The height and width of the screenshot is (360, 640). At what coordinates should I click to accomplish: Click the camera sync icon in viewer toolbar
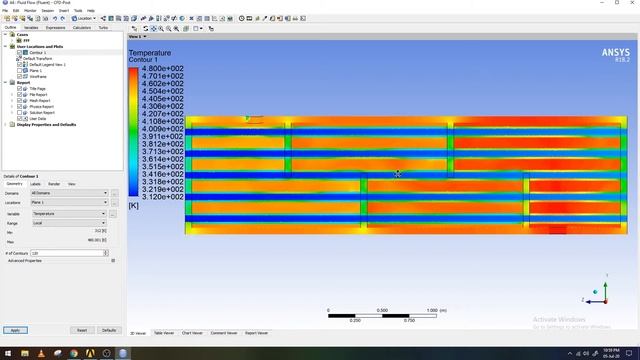click(211, 29)
